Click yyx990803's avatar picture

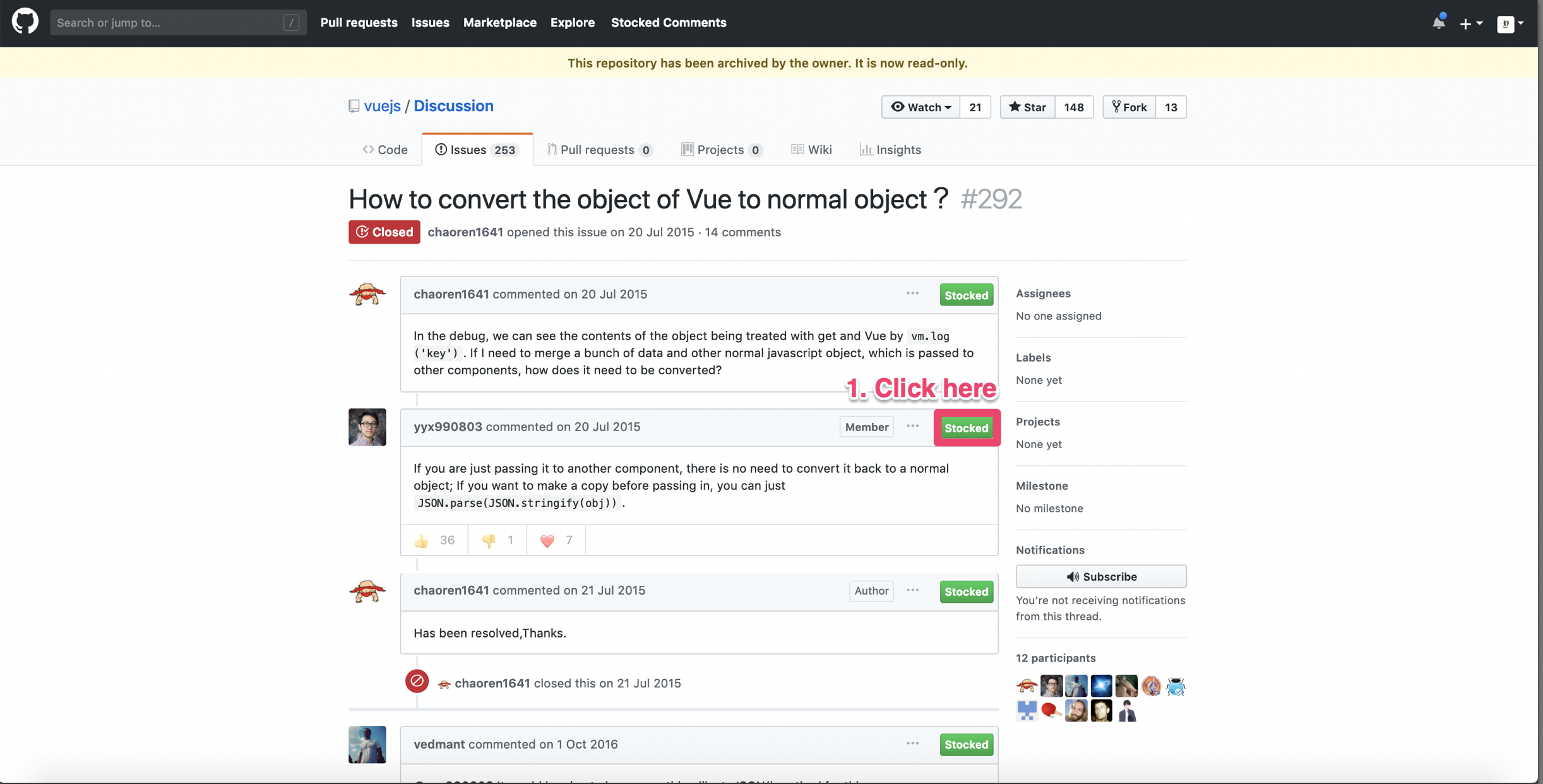(x=367, y=427)
